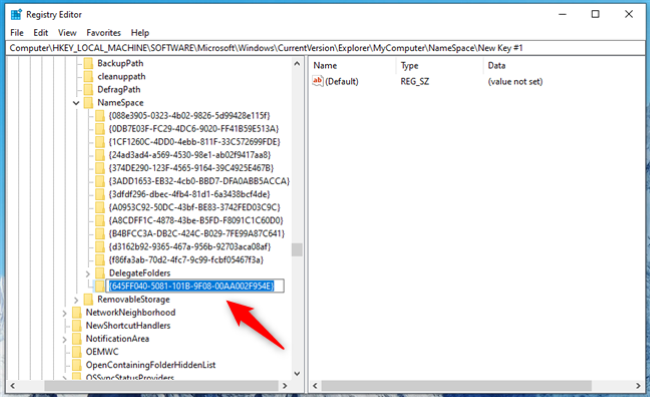Click folder icon of {1CF1260C-4DD0-4ebb-811F-33C572699FDE}
The image size is (650, 397).
click(100, 142)
